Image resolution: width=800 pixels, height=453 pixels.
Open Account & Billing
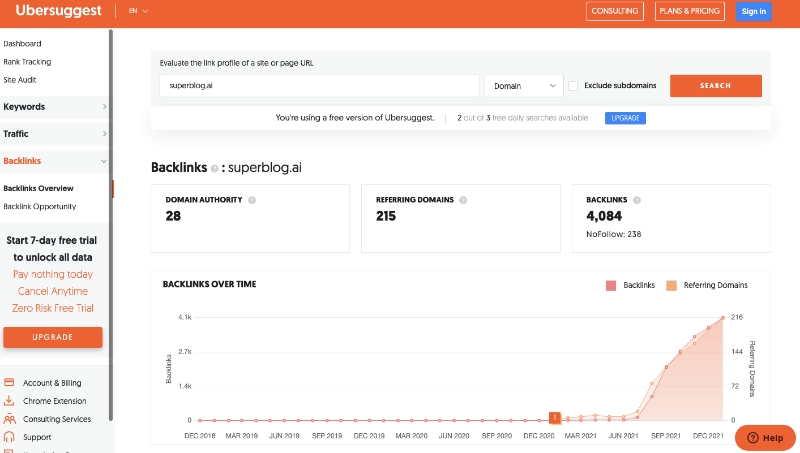(x=52, y=383)
